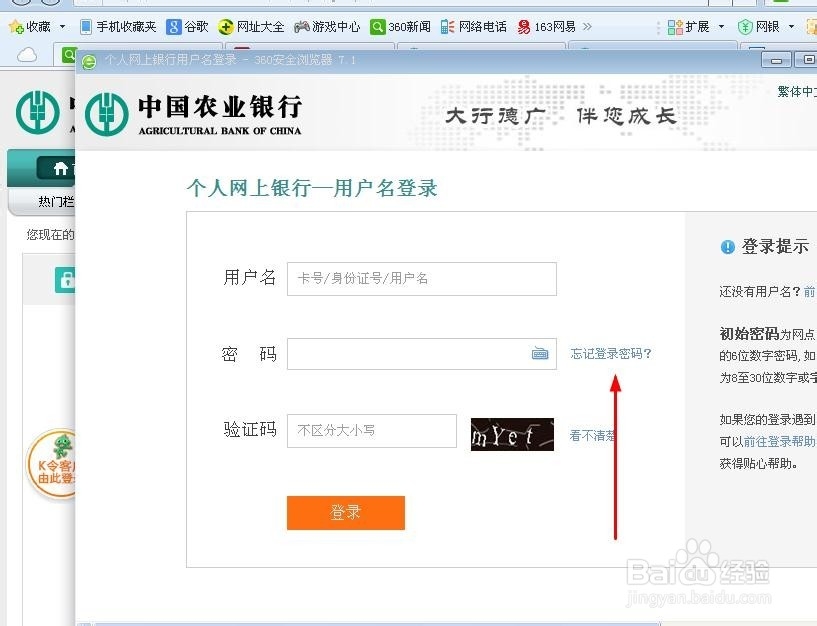Open the 网银 online banking menu
Image resolution: width=817 pixels, height=626 pixels.
766,27
